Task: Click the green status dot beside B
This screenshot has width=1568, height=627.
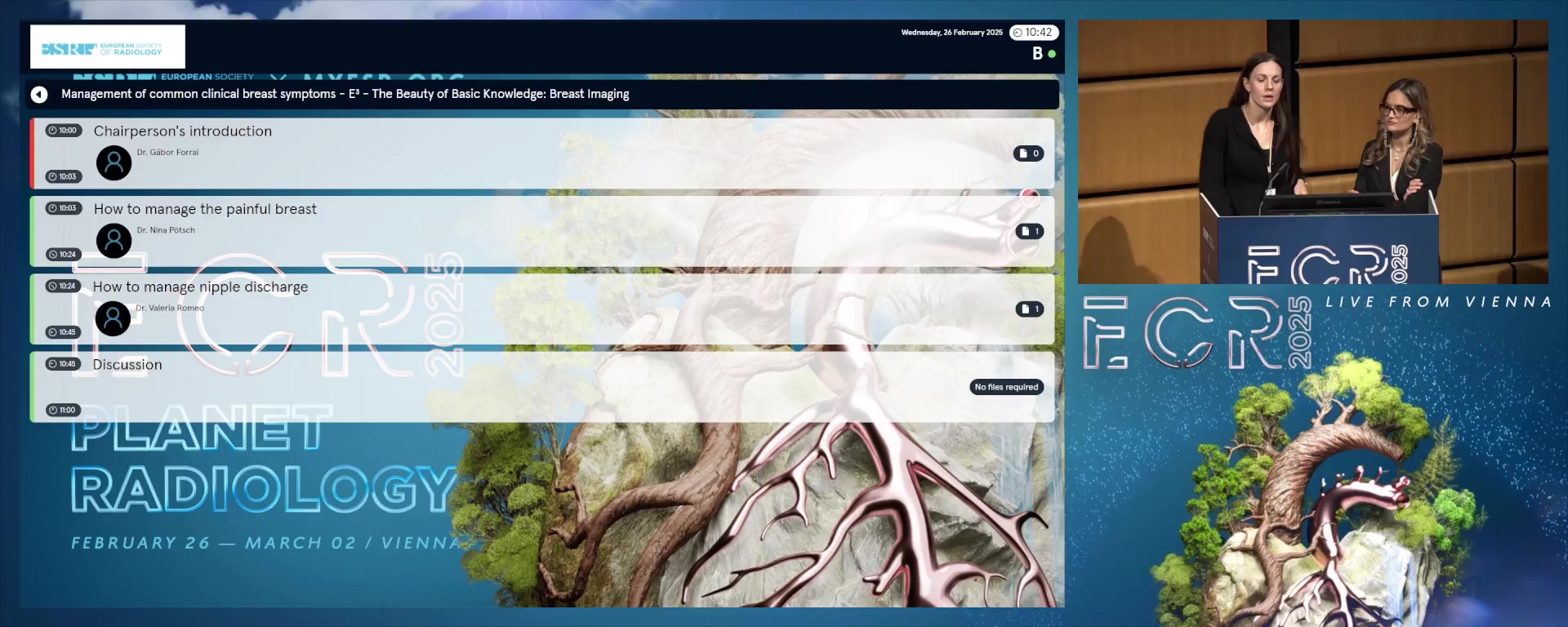Action: [x=1052, y=54]
